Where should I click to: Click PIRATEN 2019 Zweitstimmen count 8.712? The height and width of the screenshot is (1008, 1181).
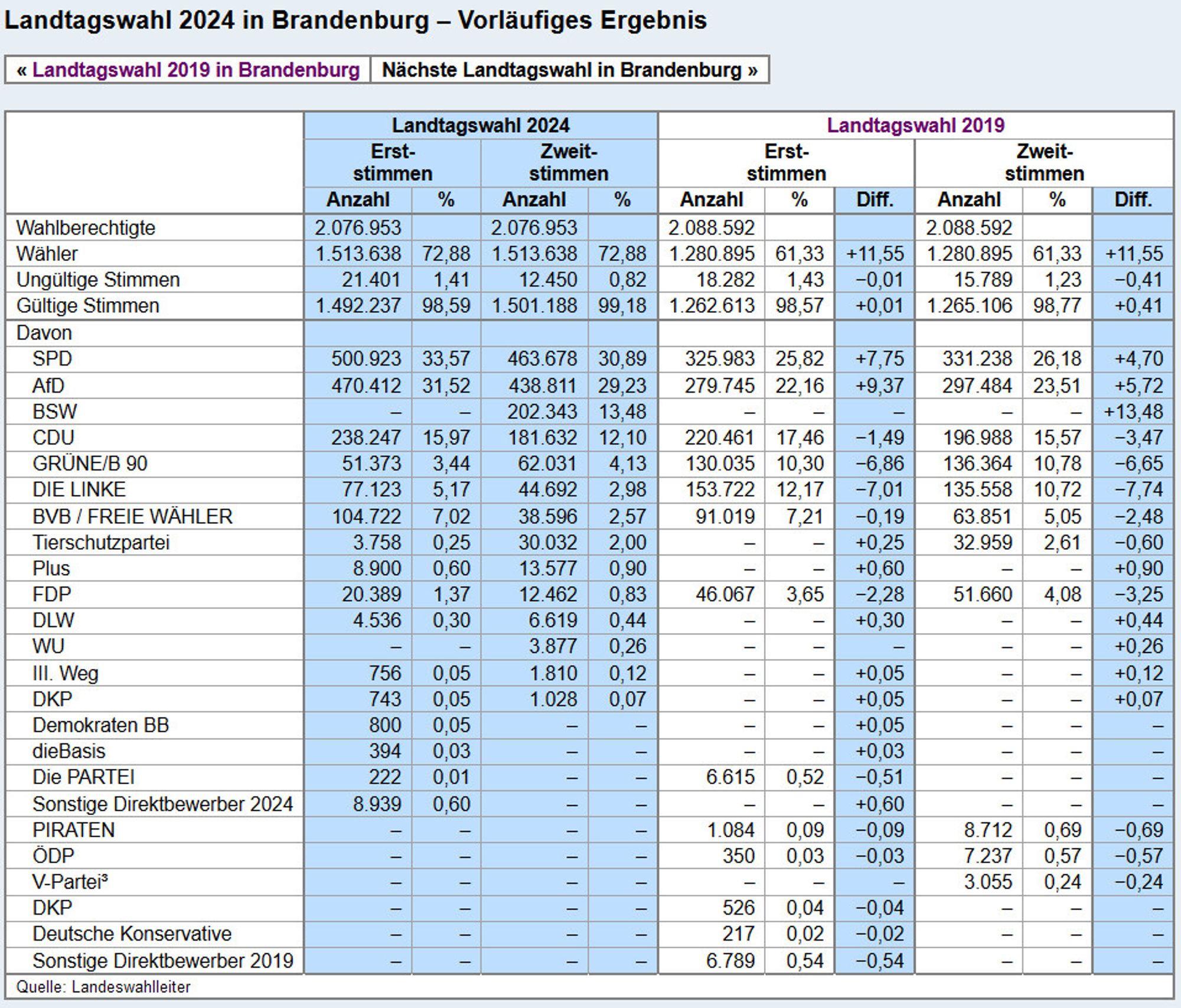(988, 830)
